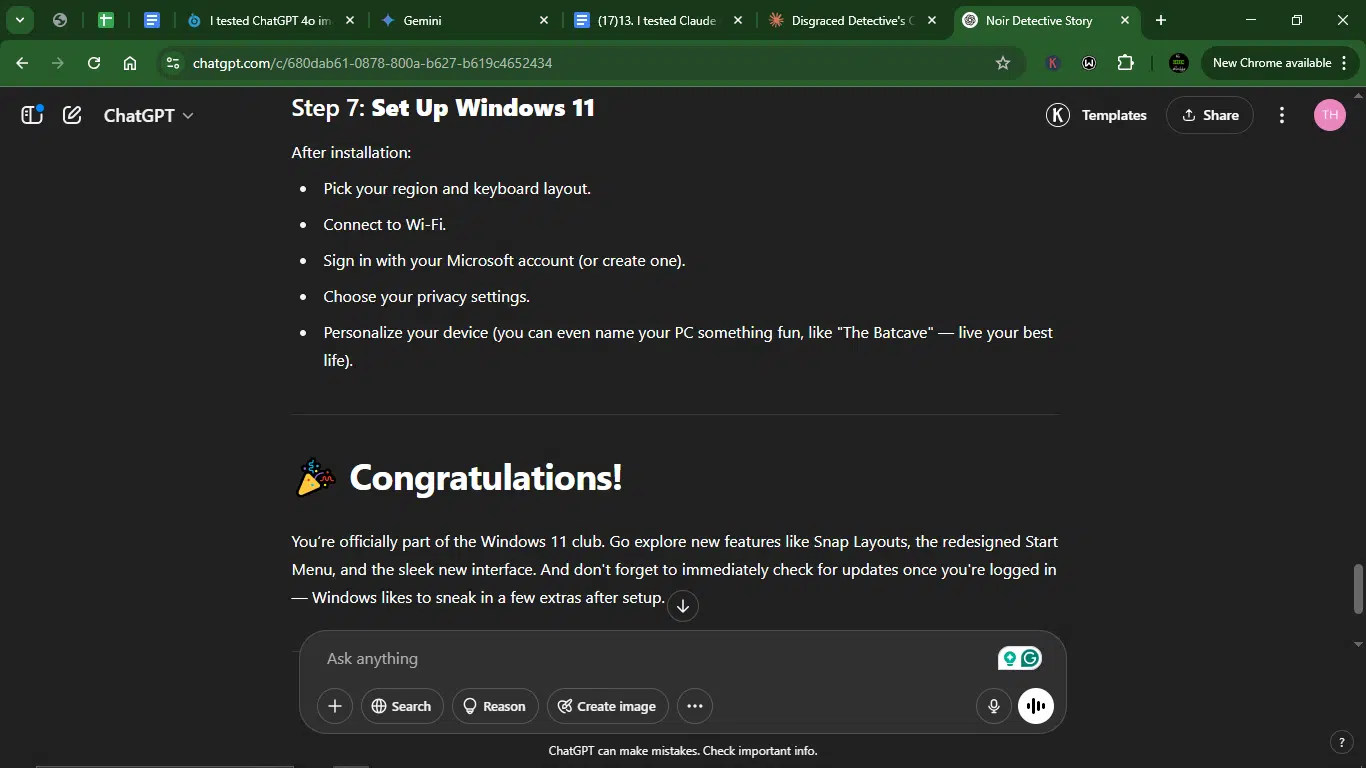Click 'Choose your privacy settings.' bullet

point(426,296)
